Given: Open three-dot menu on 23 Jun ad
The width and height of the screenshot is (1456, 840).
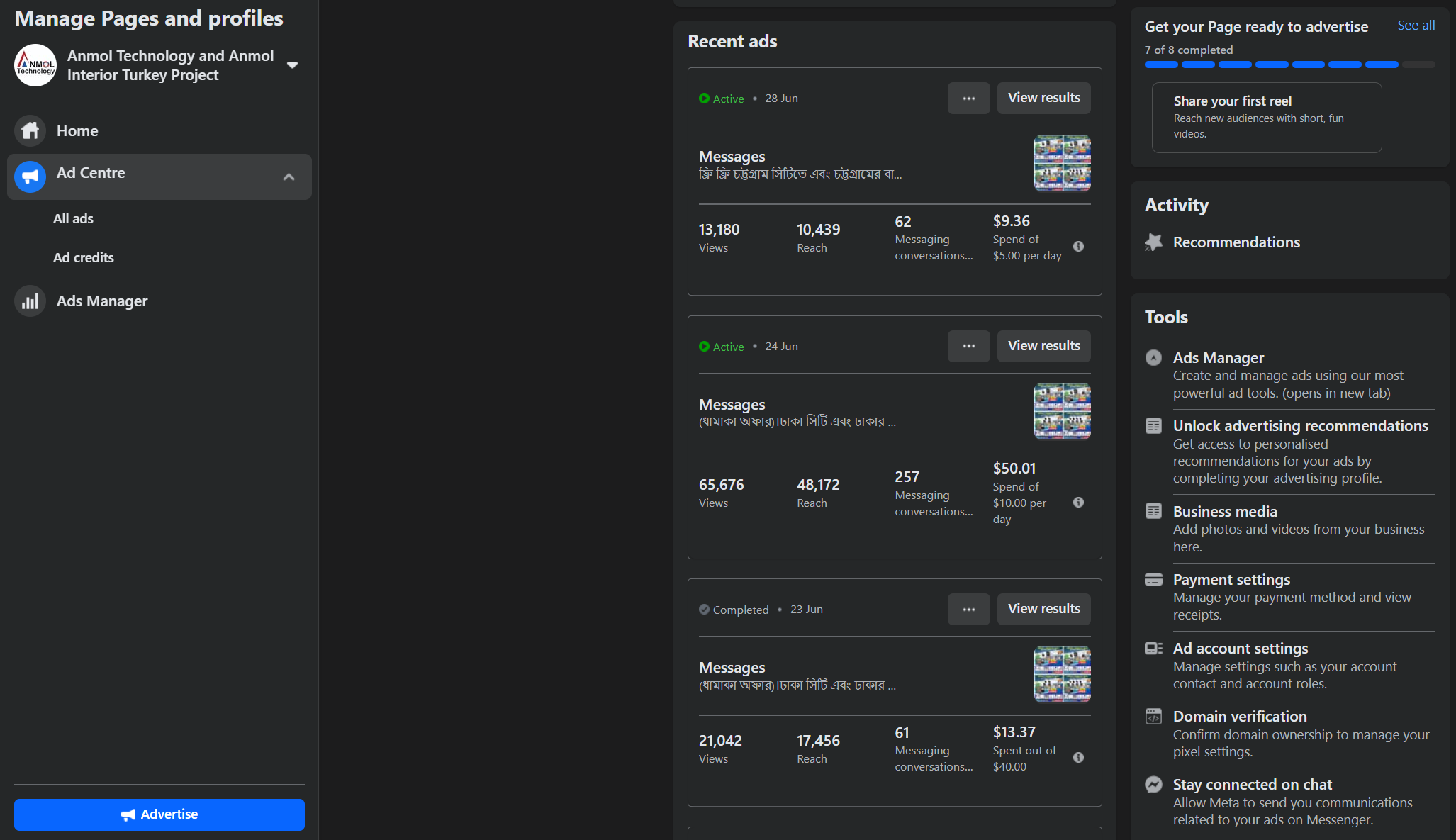Looking at the screenshot, I should [x=968, y=610].
